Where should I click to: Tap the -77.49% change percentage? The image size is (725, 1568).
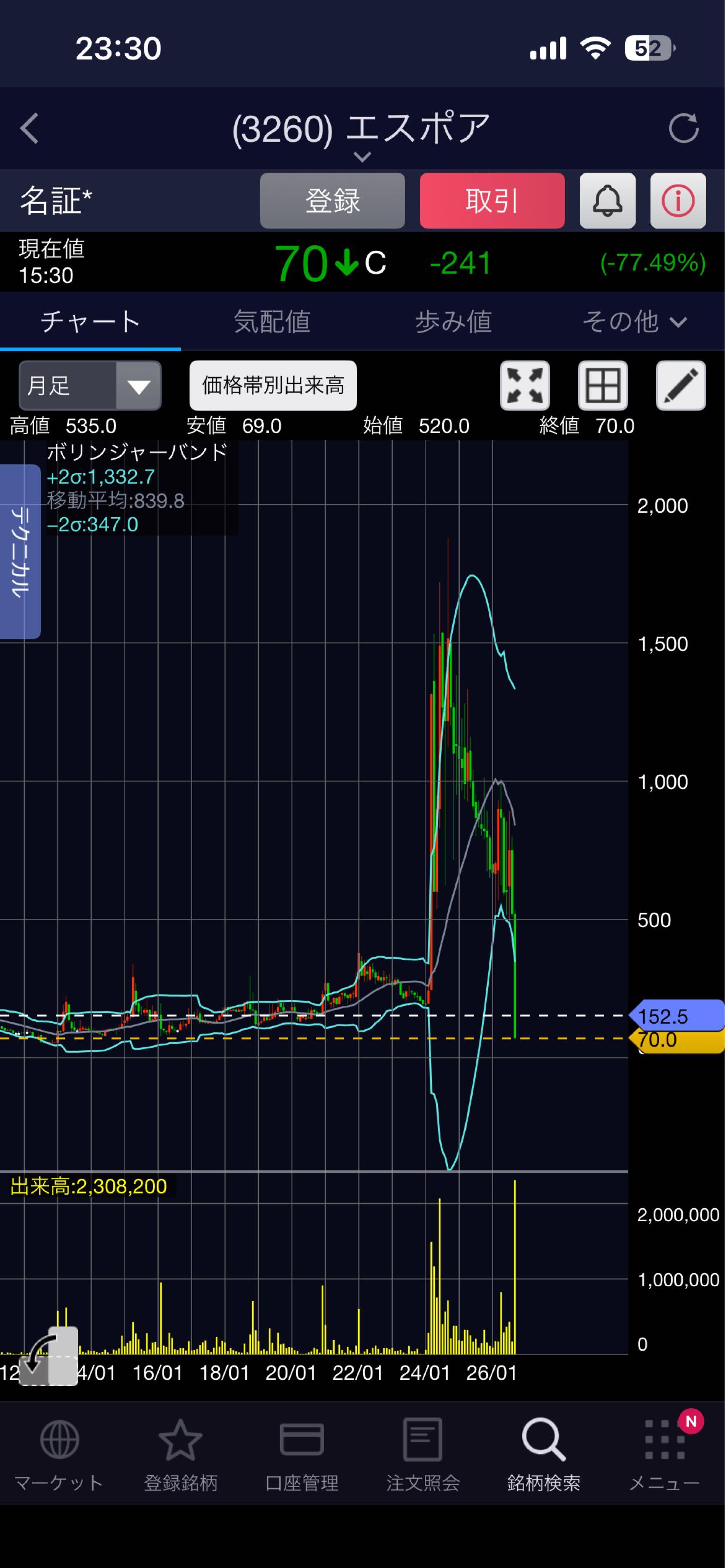(653, 263)
